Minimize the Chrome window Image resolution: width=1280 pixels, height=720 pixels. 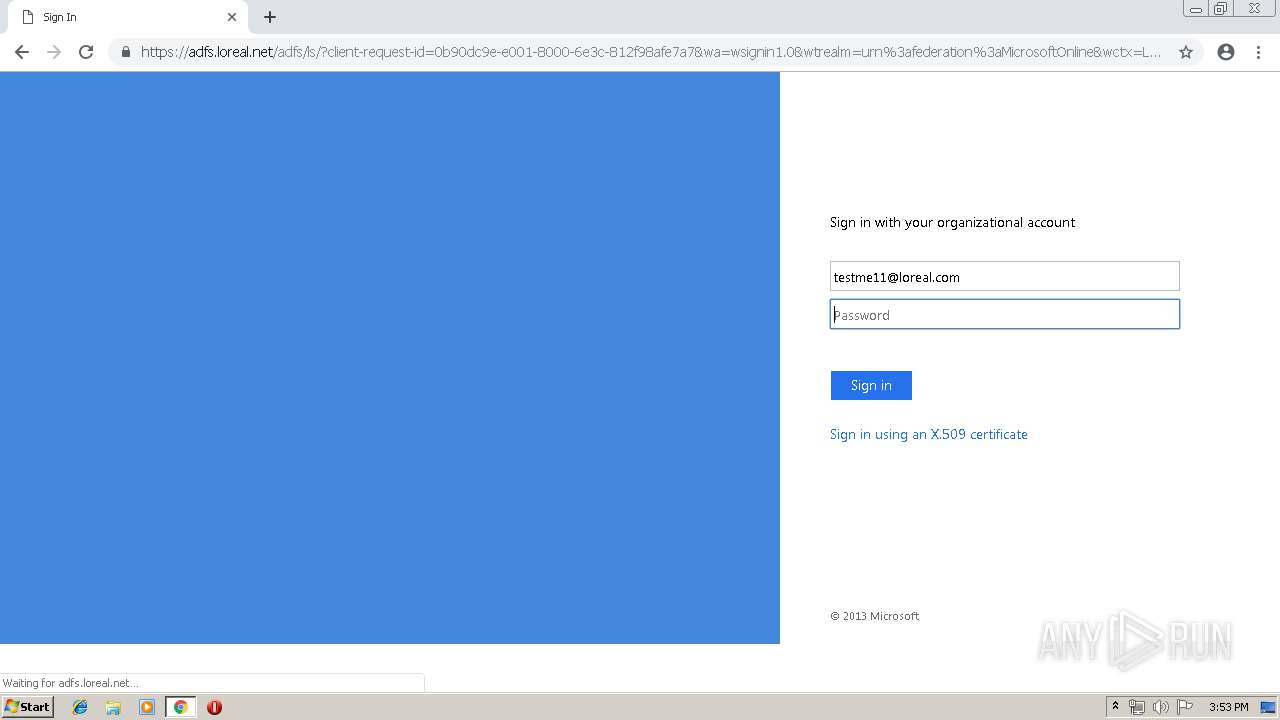click(x=1196, y=9)
